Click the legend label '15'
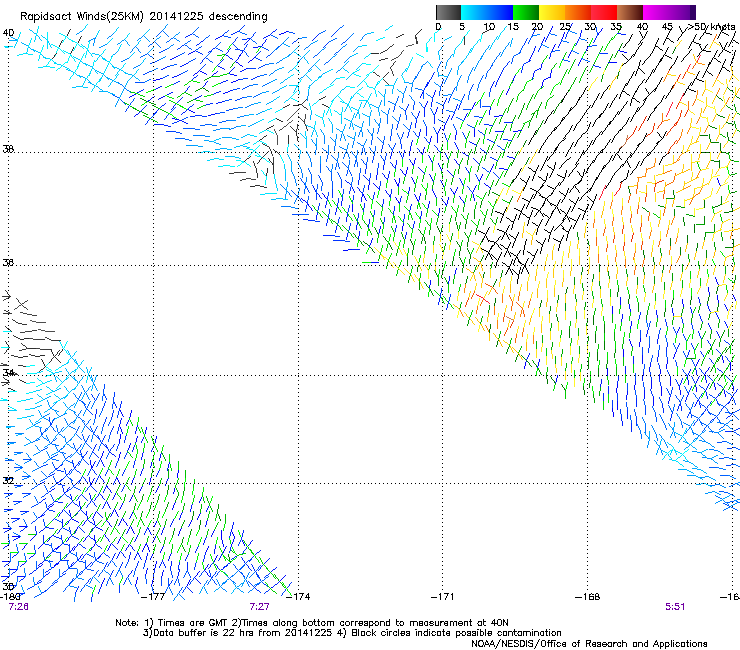Screen dimensions: 740x650 coord(513,27)
